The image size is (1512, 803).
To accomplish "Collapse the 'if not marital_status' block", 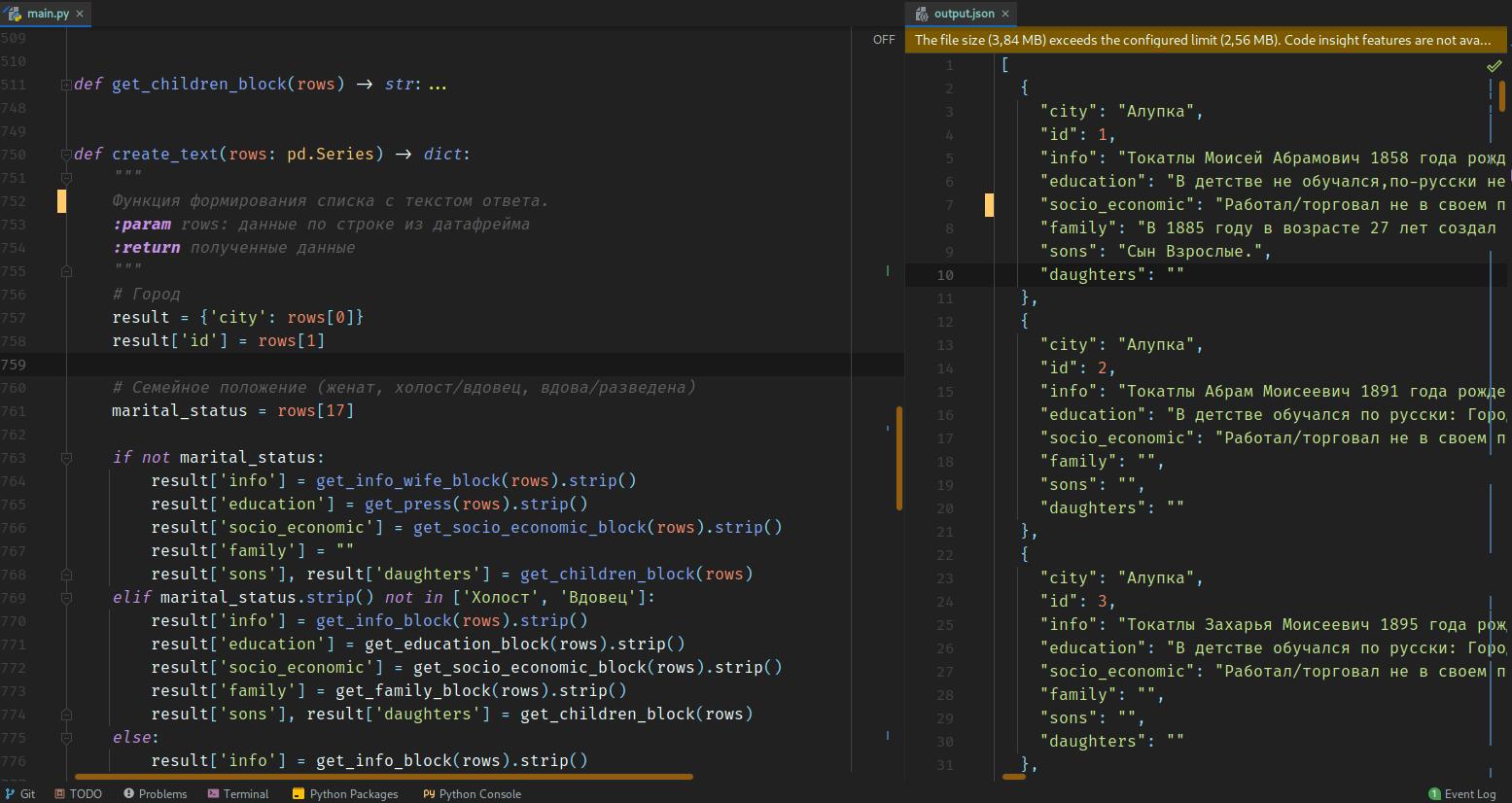I will click(x=66, y=458).
